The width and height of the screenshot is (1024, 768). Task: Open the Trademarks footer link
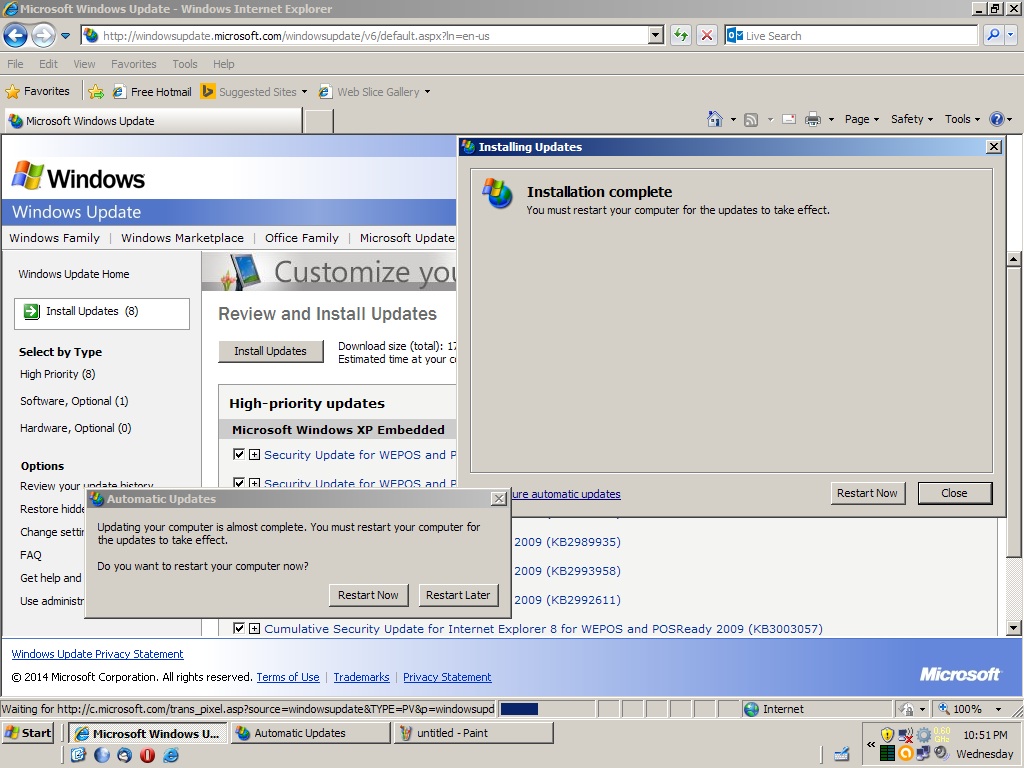click(361, 677)
